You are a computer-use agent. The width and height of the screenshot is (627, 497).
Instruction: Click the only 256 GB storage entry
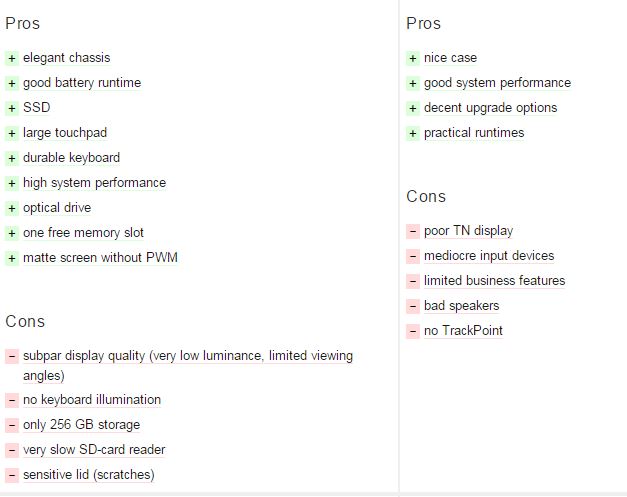(x=82, y=425)
